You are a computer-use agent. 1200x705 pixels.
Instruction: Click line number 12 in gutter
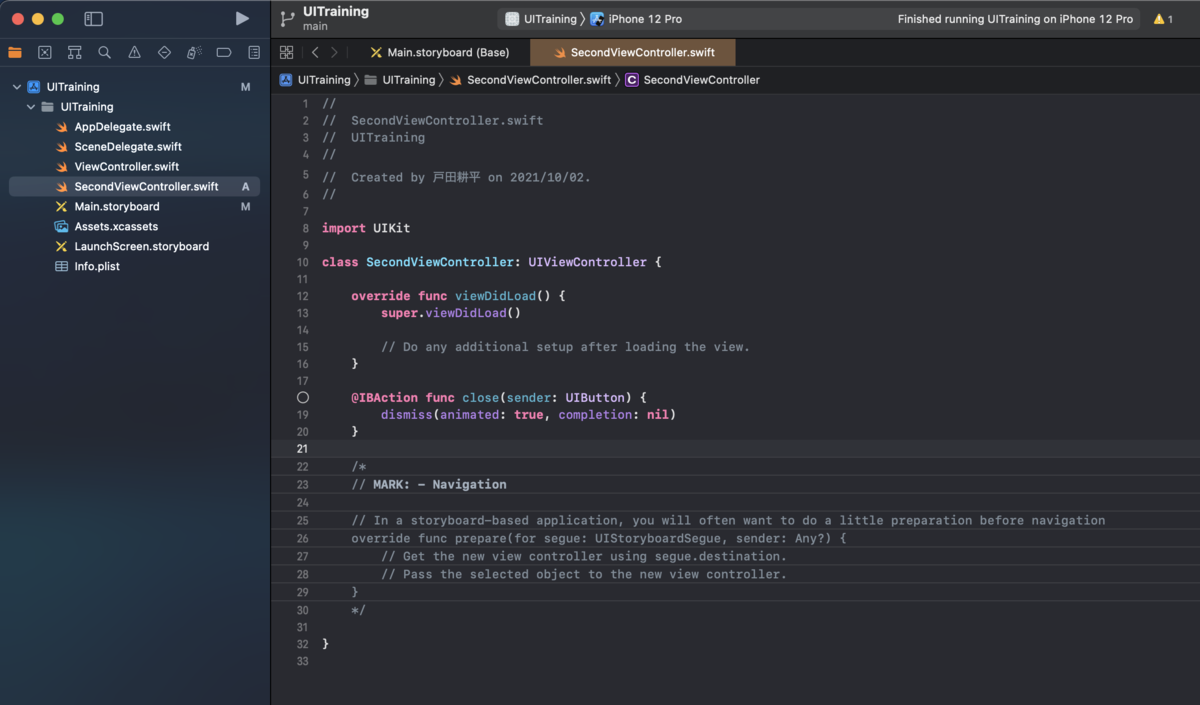(x=303, y=296)
